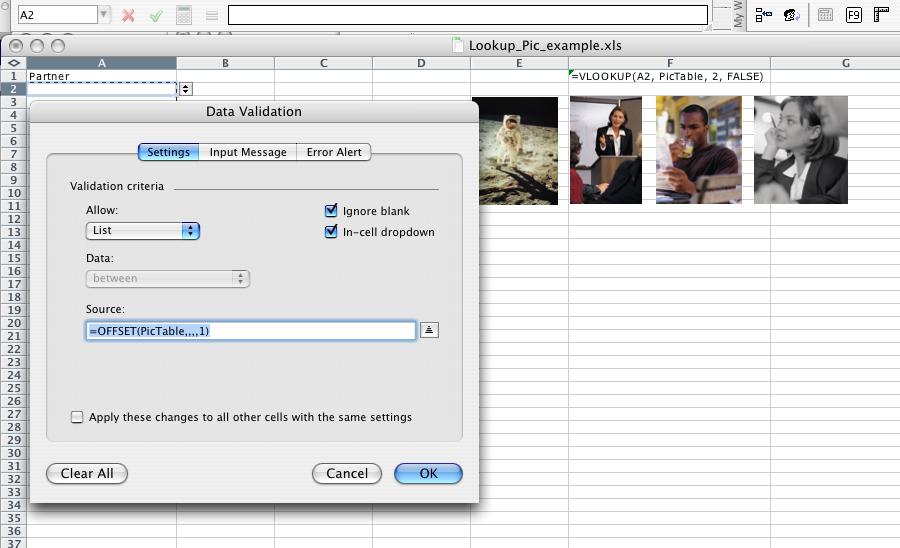Toggle the In-cell dropdown checkbox
The width and height of the screenshot is (900, 548).
331,232
